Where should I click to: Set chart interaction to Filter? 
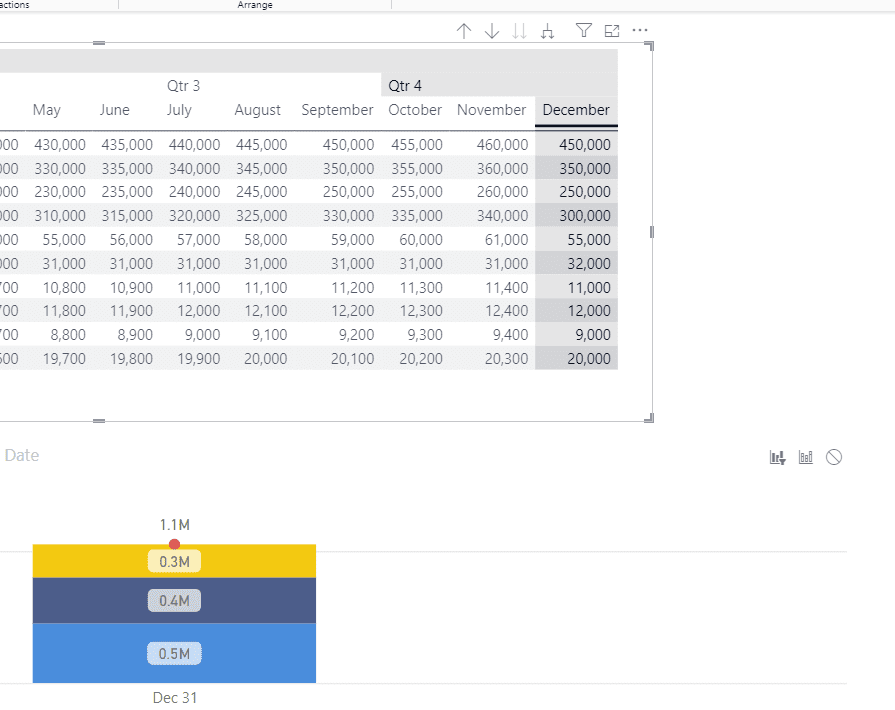[777, 457]
